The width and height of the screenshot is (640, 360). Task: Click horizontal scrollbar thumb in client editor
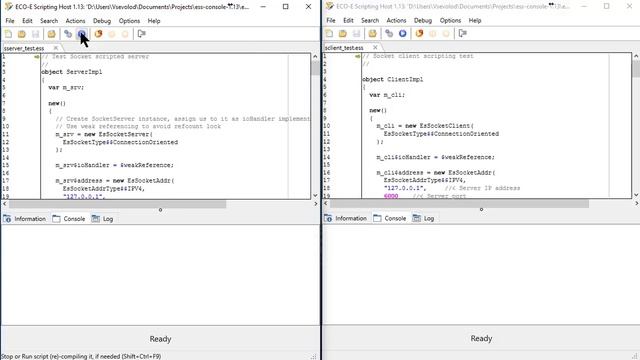[x=459, y=203]
